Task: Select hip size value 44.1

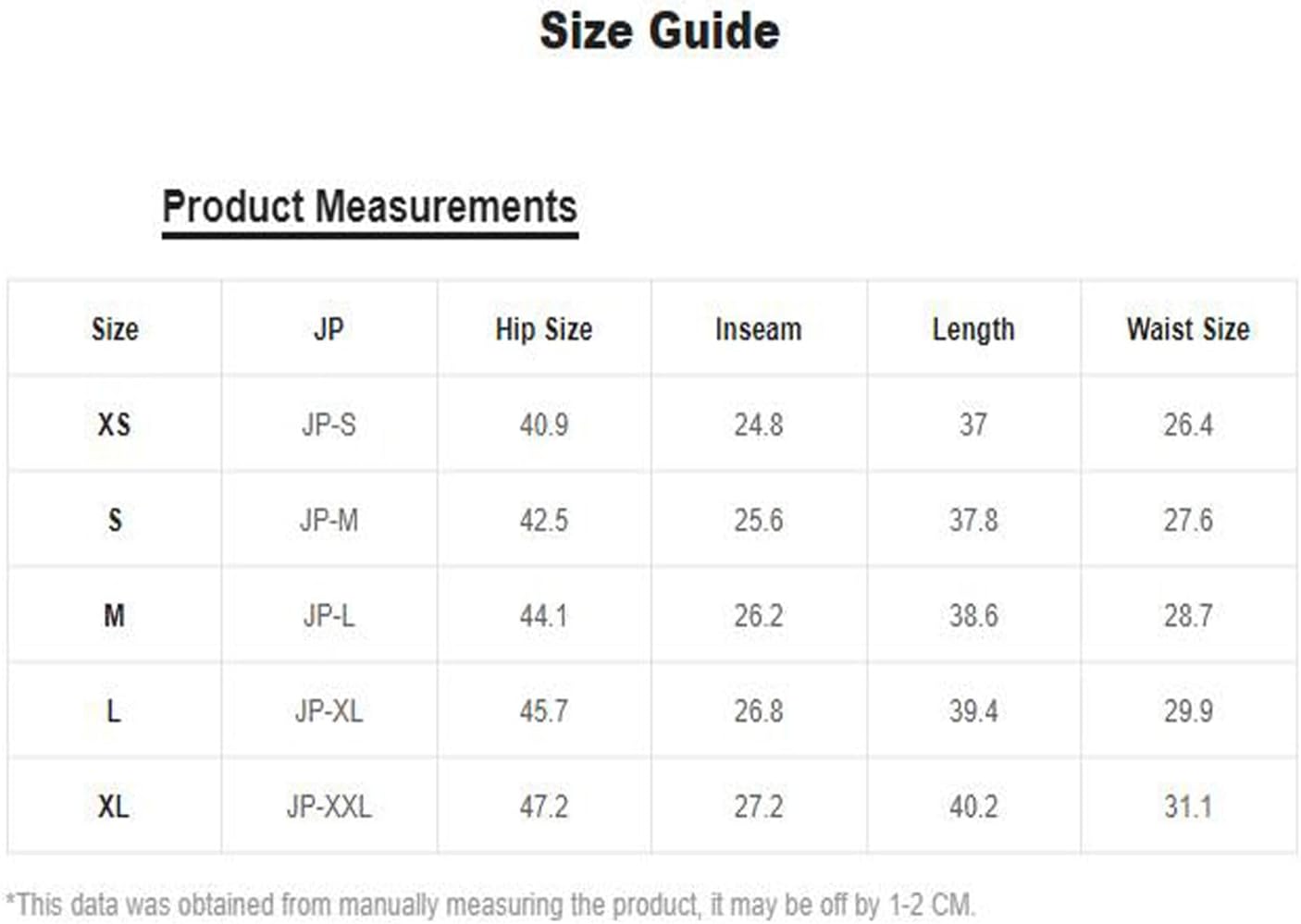Action: 543,616
